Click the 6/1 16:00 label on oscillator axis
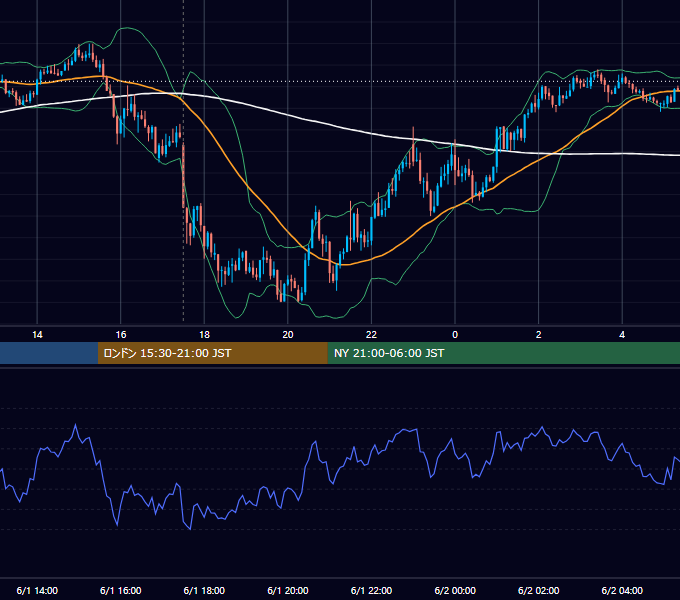 (121, 590)
